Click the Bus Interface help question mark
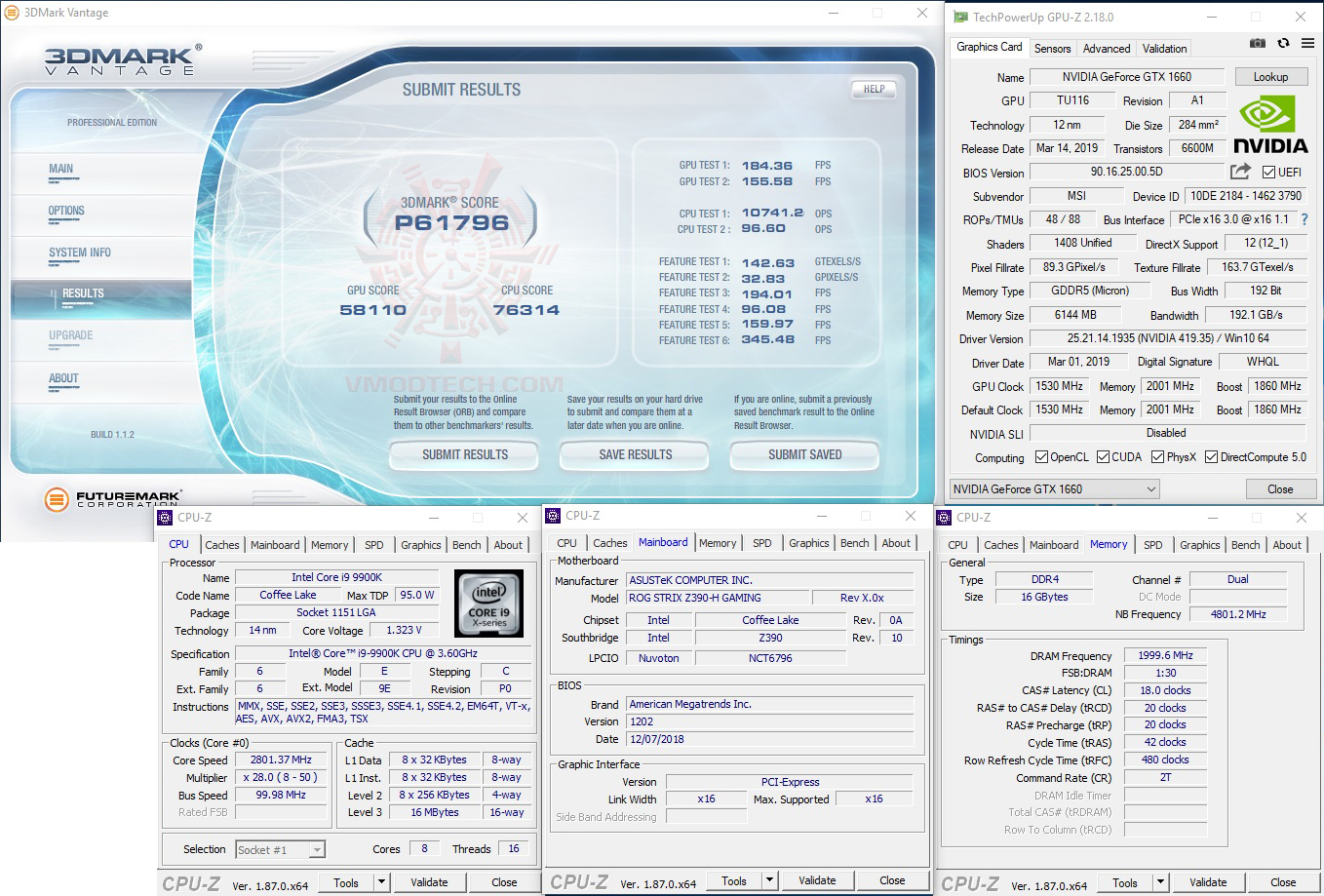The width and height of the screenshot is (1324, 896). 1305,219
